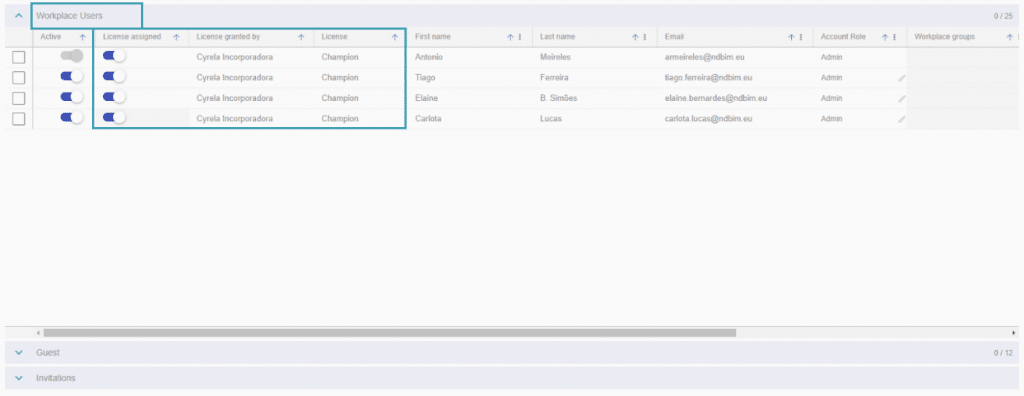Click the horizontal scrollbar thumb
The image size is (1024, 396).
pos(389,333)
